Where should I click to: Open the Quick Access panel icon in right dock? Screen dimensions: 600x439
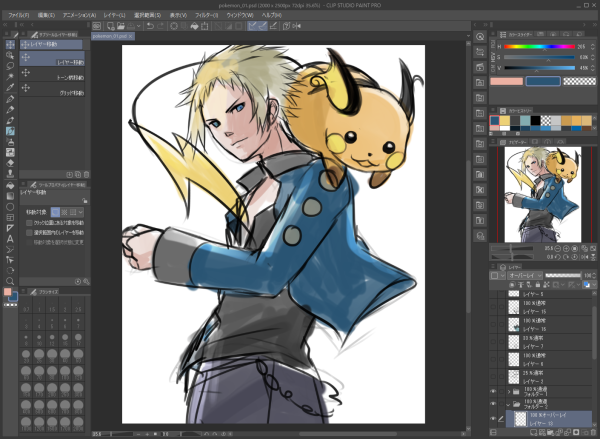pyautogui.click(x=480, y=37)
